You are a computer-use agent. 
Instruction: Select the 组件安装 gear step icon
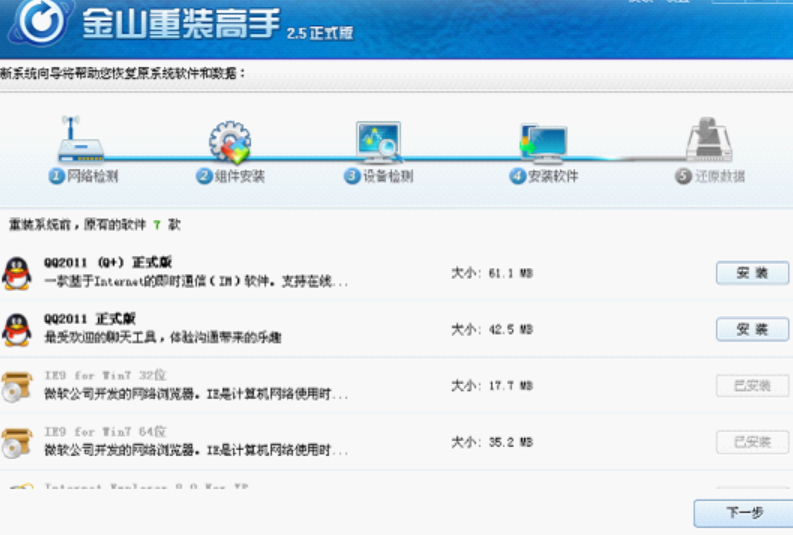pos(230,142)
